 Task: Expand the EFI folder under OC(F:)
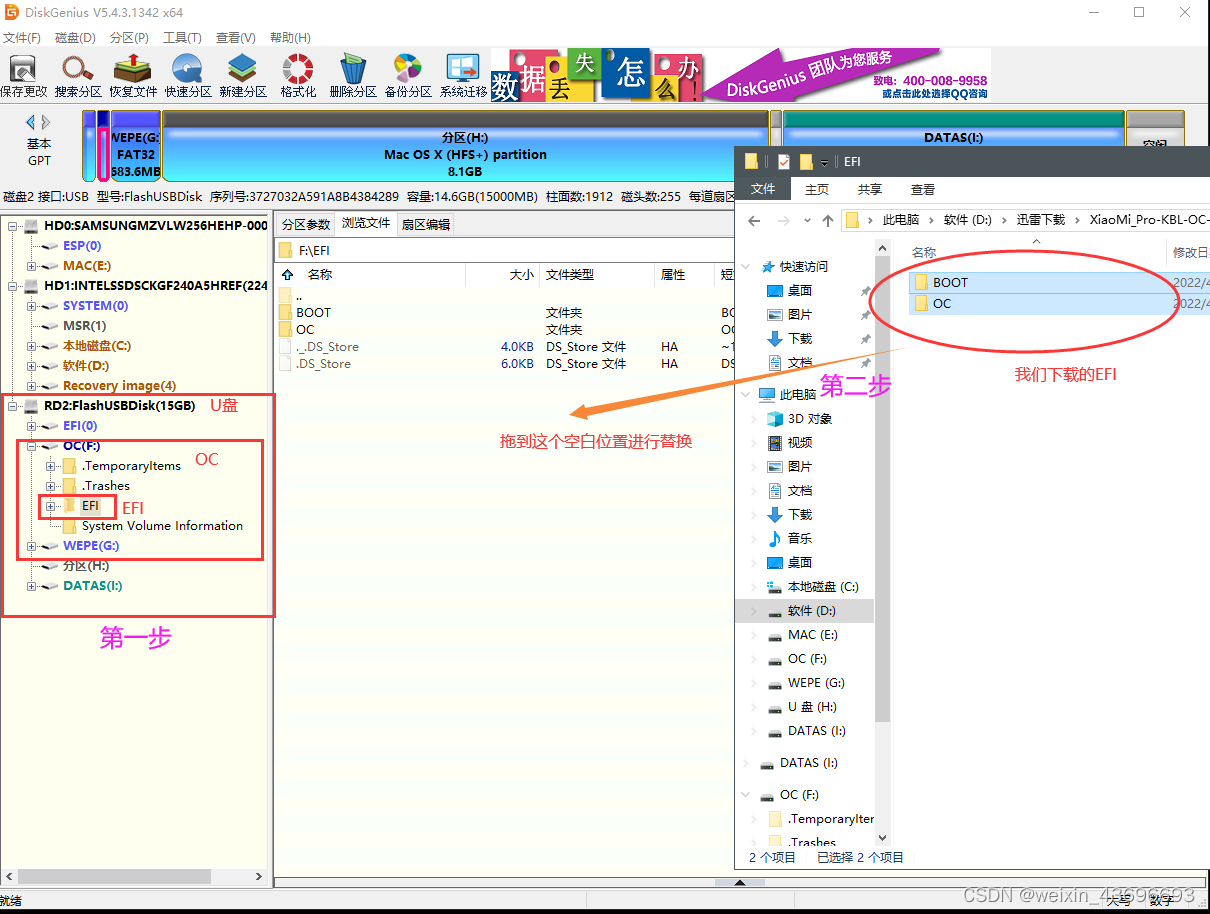click(x=50, y=506)
